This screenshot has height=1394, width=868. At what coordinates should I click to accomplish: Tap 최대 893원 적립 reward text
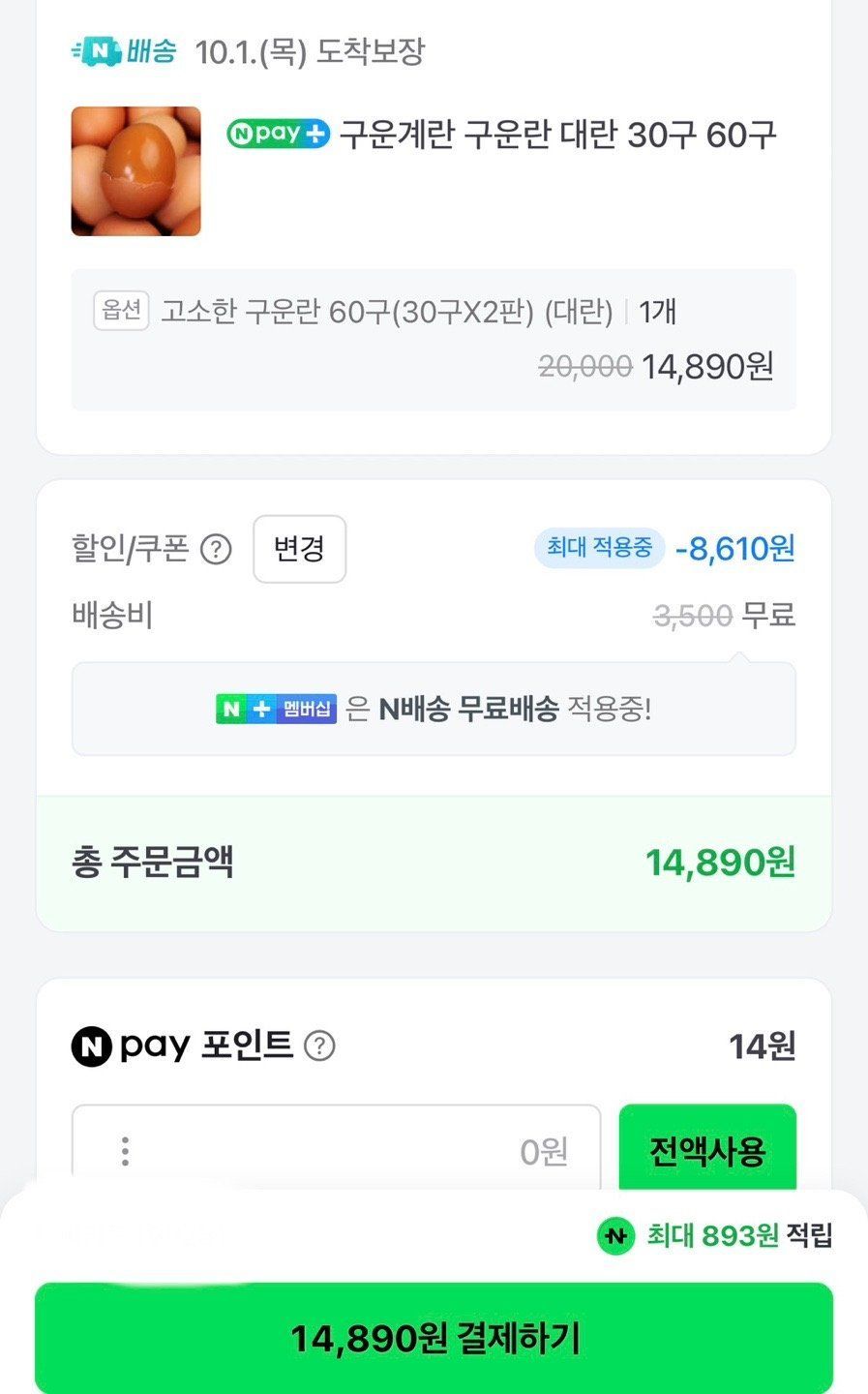point(739,1235)
